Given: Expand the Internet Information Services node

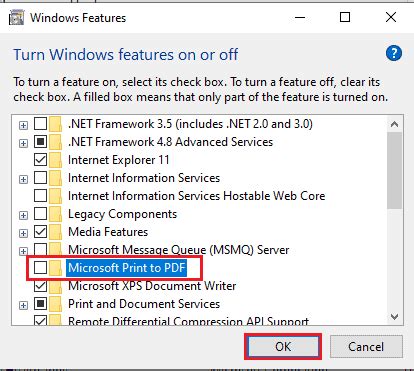Looking at the screenshot, I should pyautogui.click(x=23, y=180).
